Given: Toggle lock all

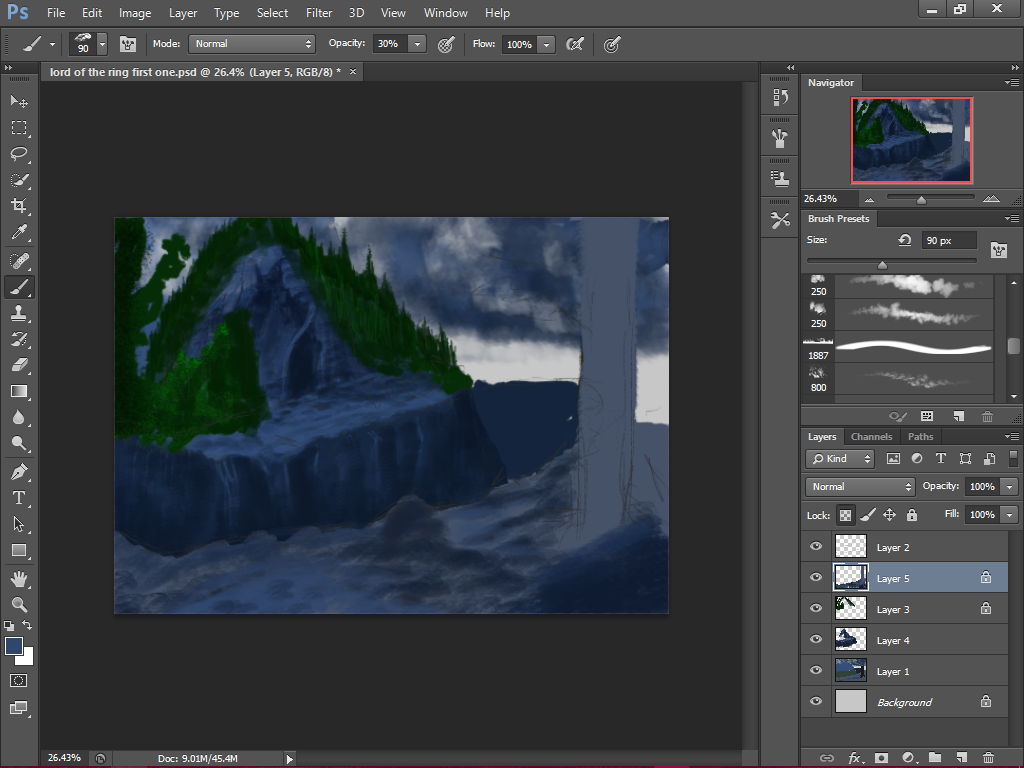Looking at the screenshot, I should click(x=912, y=515).
